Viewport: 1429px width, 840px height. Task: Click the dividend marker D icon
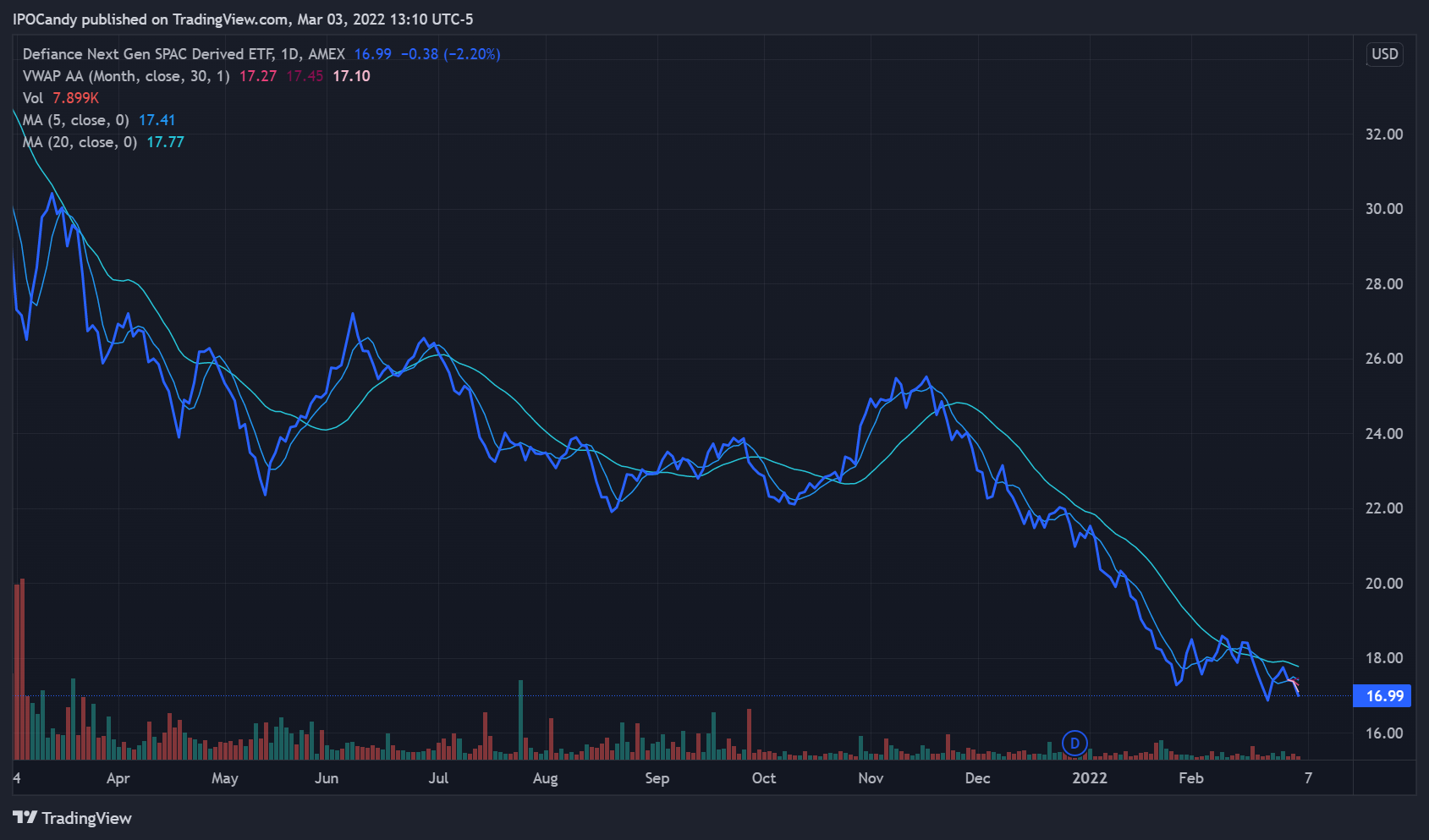[x=1074, y=744]
